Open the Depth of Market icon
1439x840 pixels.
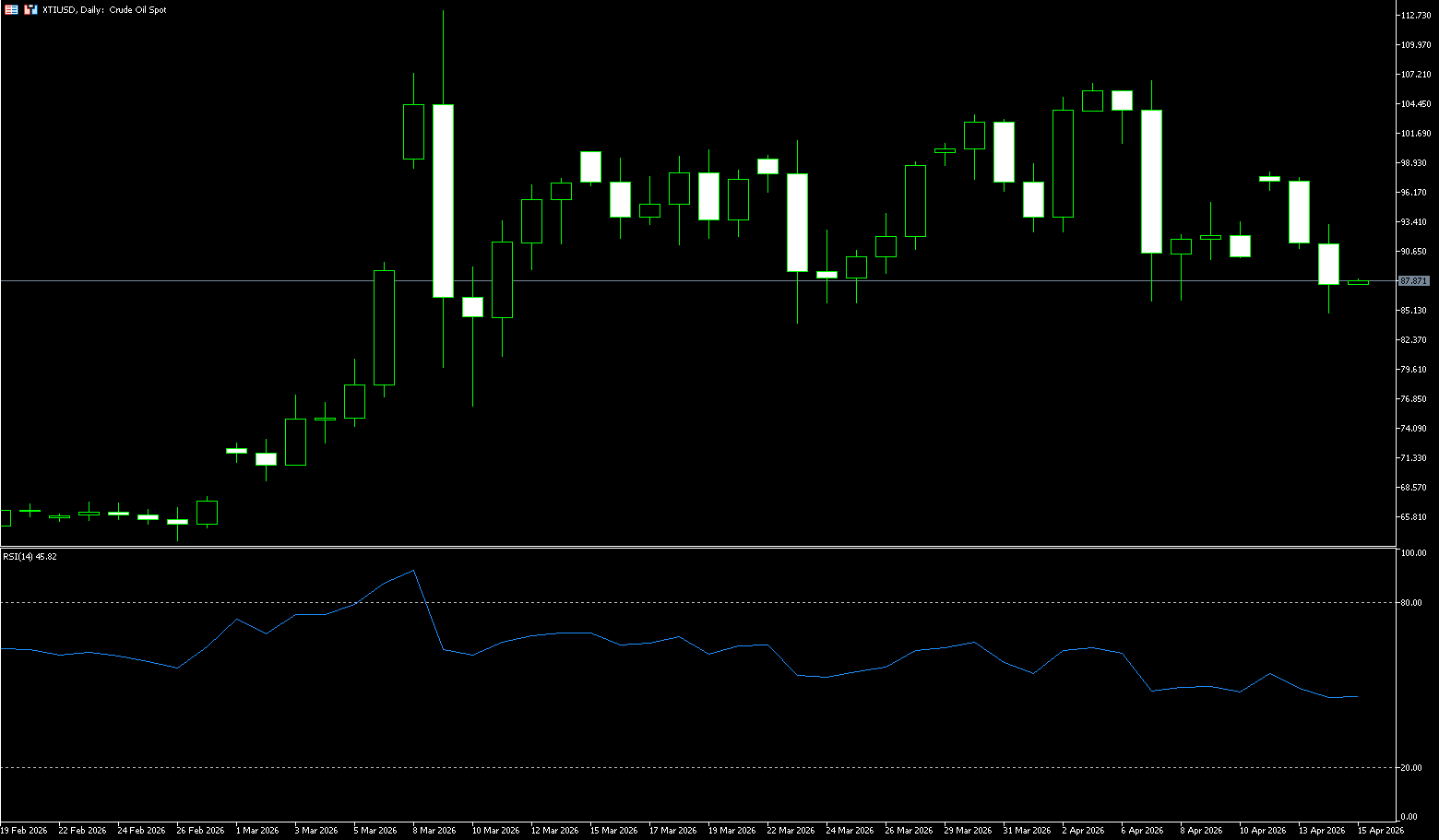pyautogui.click(x=31, y=9)
